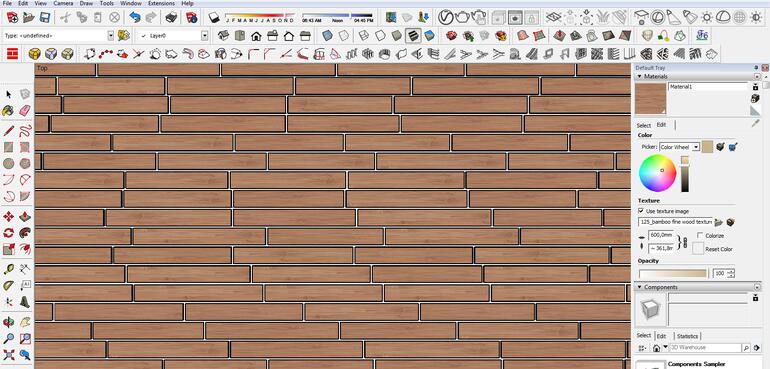The image size is (770, 369).
Task: Select the Line pencil tool
Action: (9, 131)
